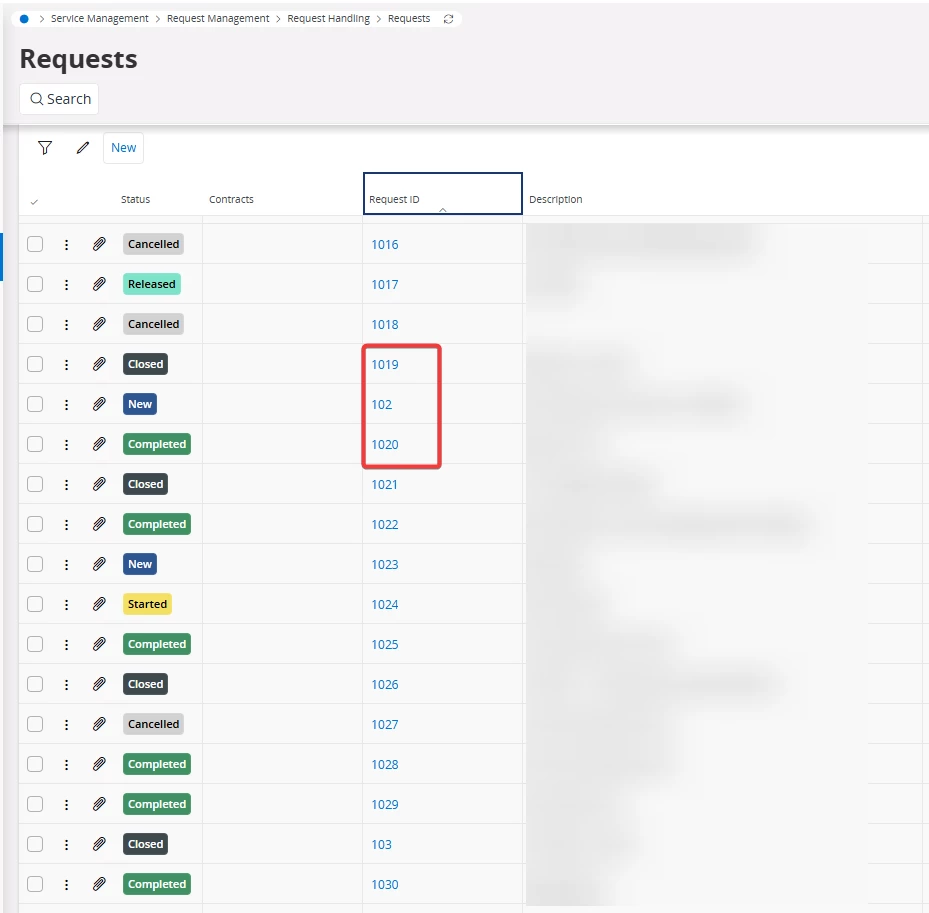Open row actions menu for request 1018
The image size is (929, 913).
66,324
